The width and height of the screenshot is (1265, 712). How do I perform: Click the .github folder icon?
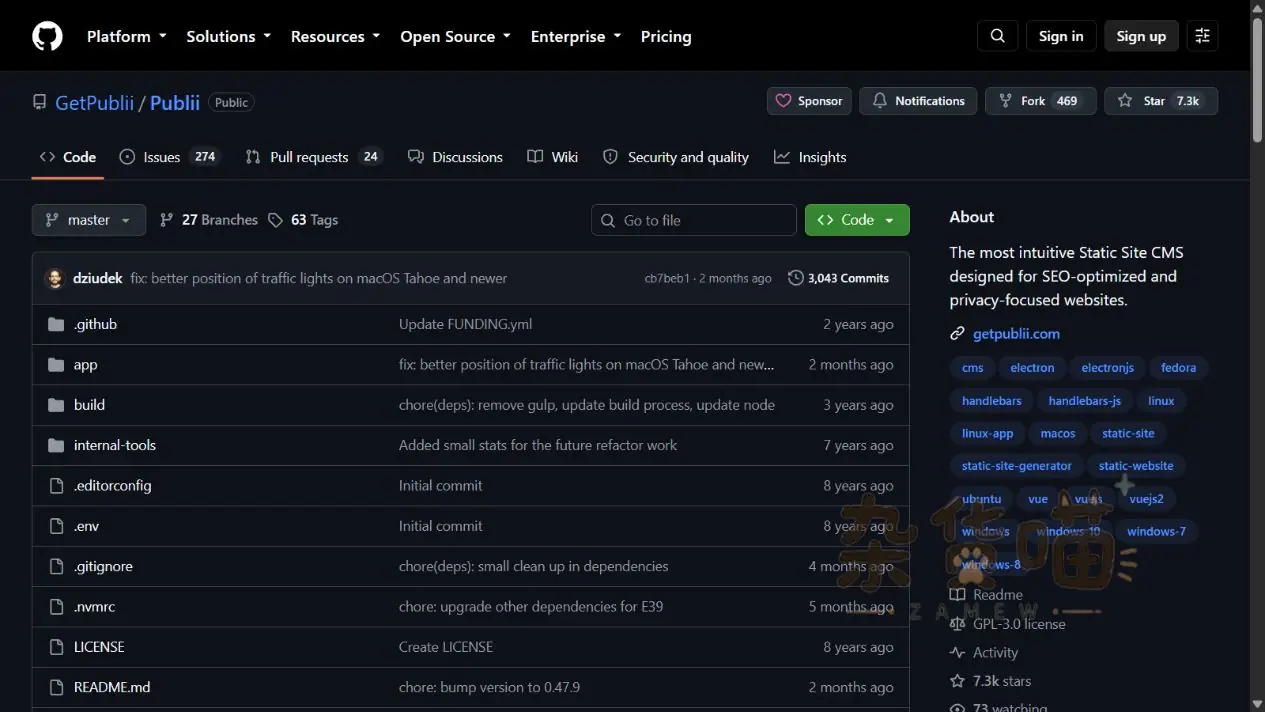(x=56, y=324)
